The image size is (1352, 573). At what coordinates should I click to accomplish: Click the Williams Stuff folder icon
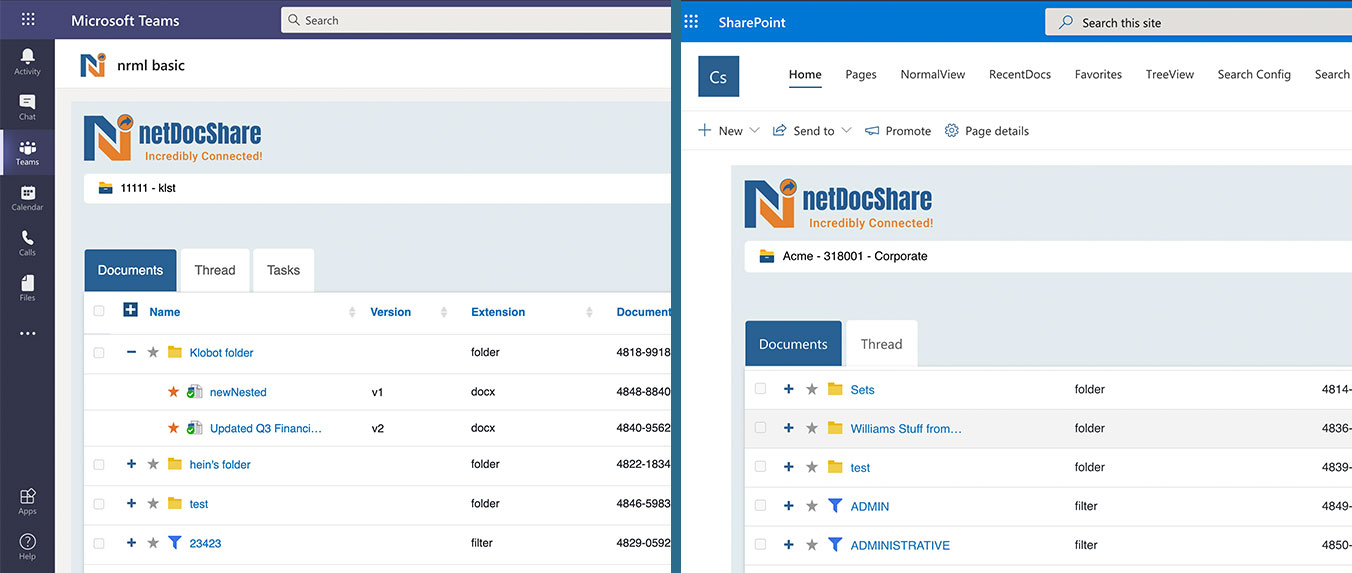pyautogui.click(x=835, y=428)
